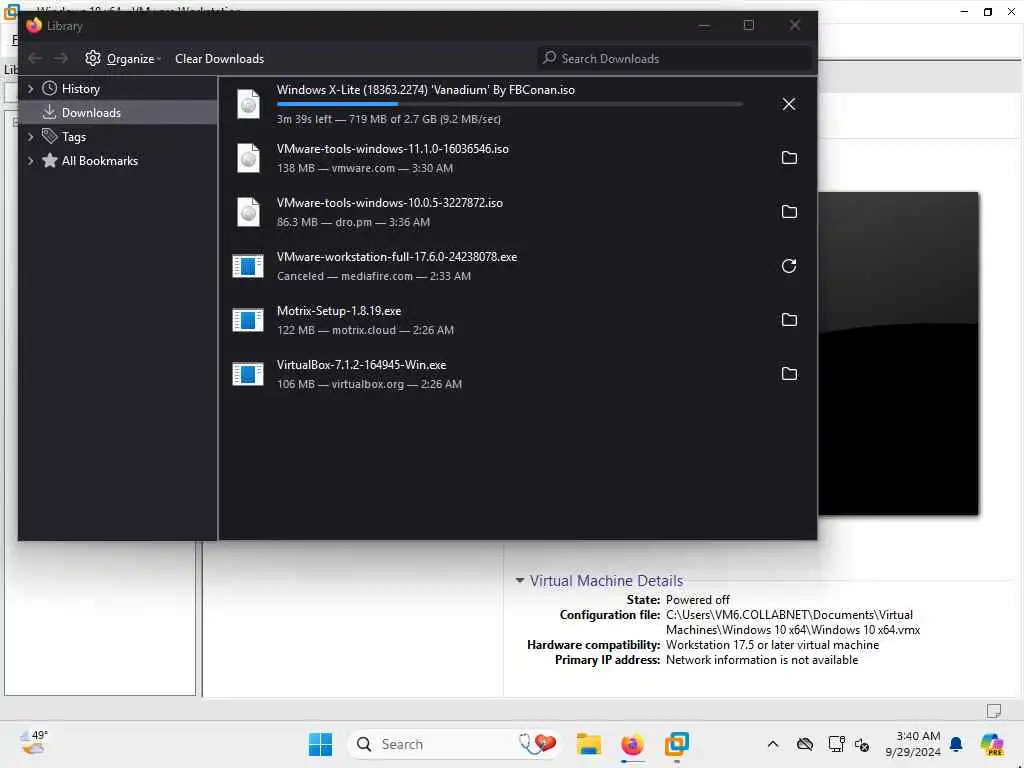Focus the Search Downloads field

674,59
